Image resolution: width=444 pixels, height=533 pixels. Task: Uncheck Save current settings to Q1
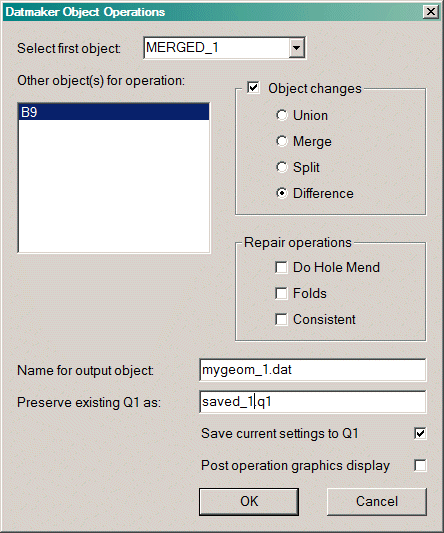(420, 433)
